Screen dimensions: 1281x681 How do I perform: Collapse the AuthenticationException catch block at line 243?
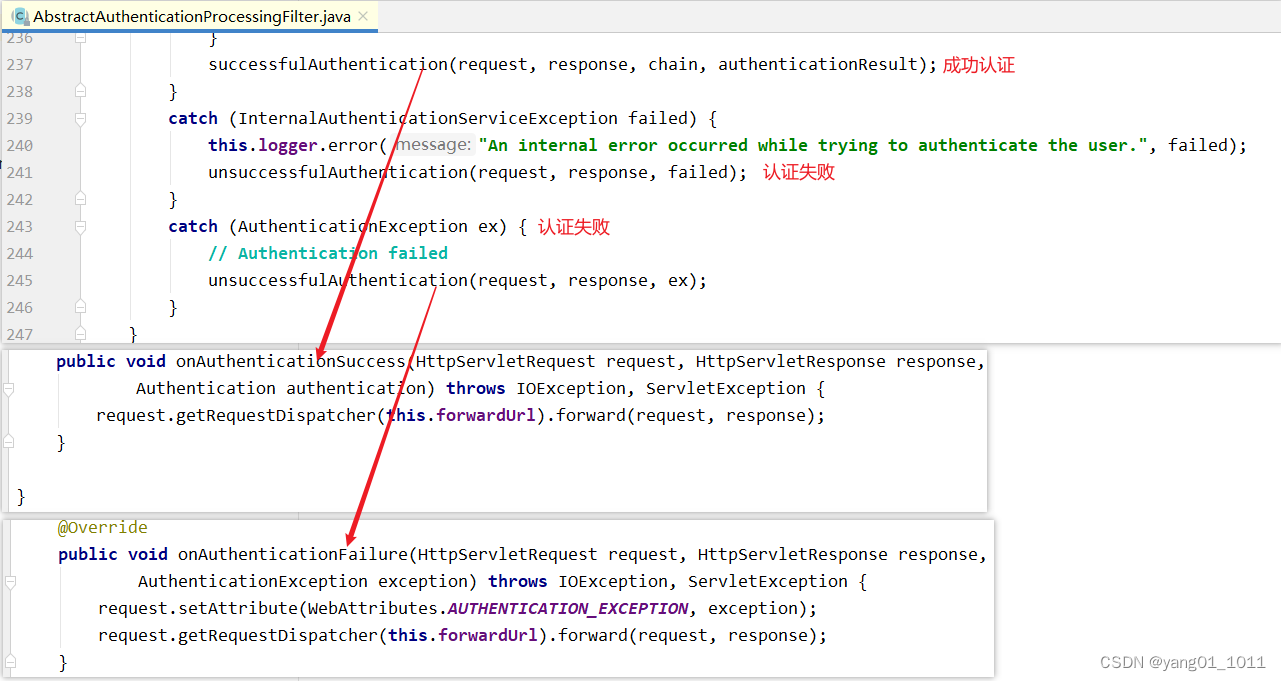click(80, 226)
